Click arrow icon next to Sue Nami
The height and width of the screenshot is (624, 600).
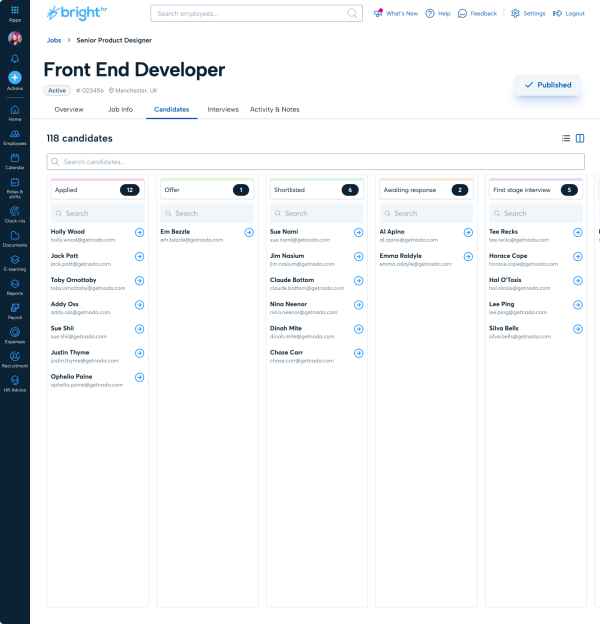click(358, 232)
